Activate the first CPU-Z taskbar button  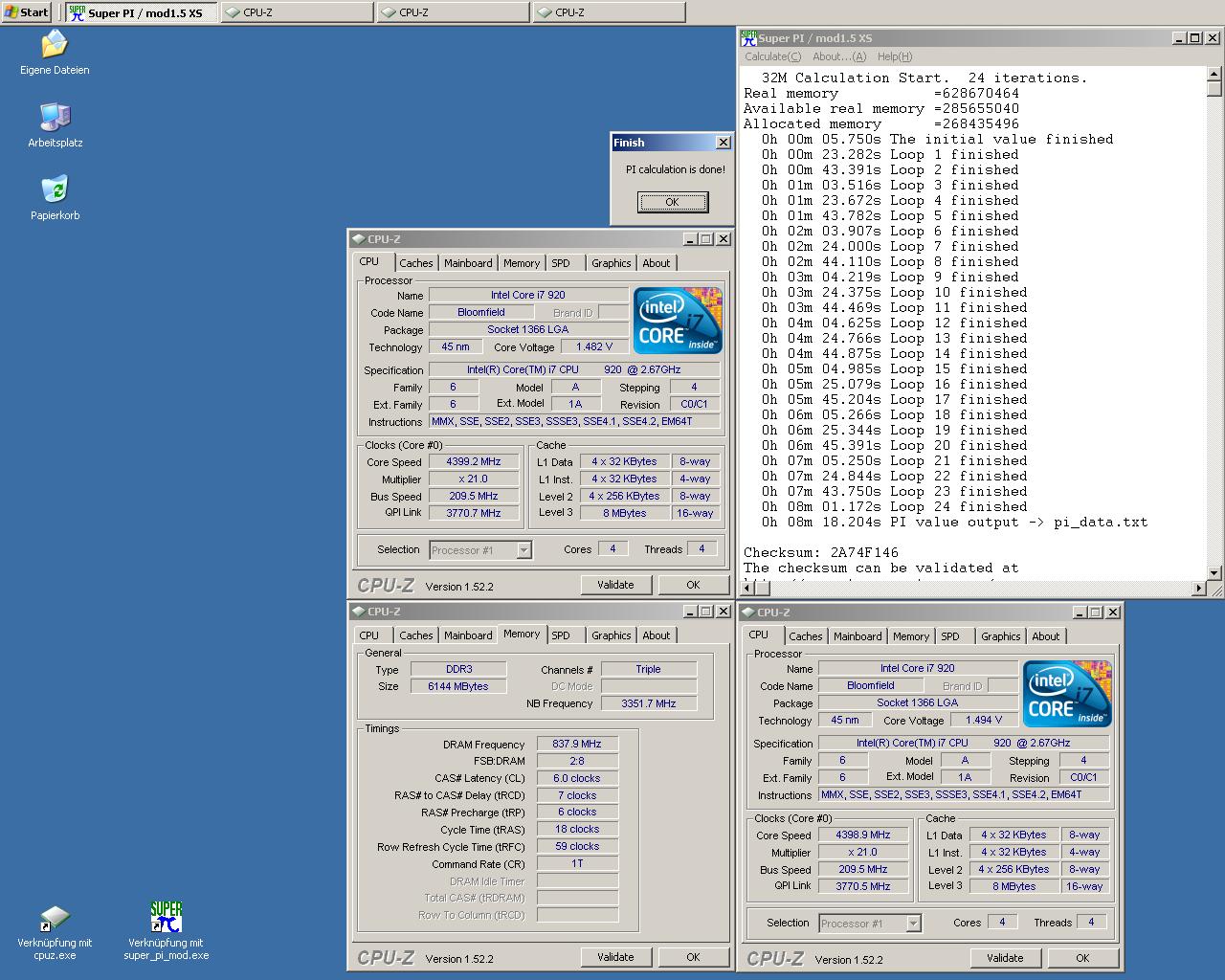[x=297, y=12]
